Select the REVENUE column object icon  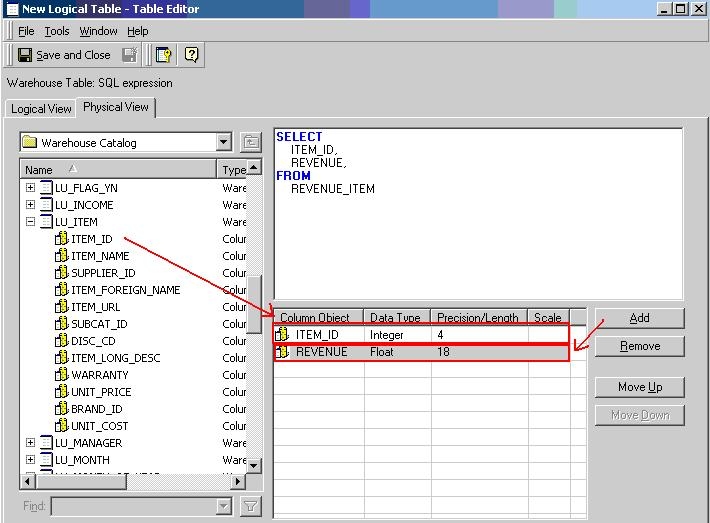point(283,352)
